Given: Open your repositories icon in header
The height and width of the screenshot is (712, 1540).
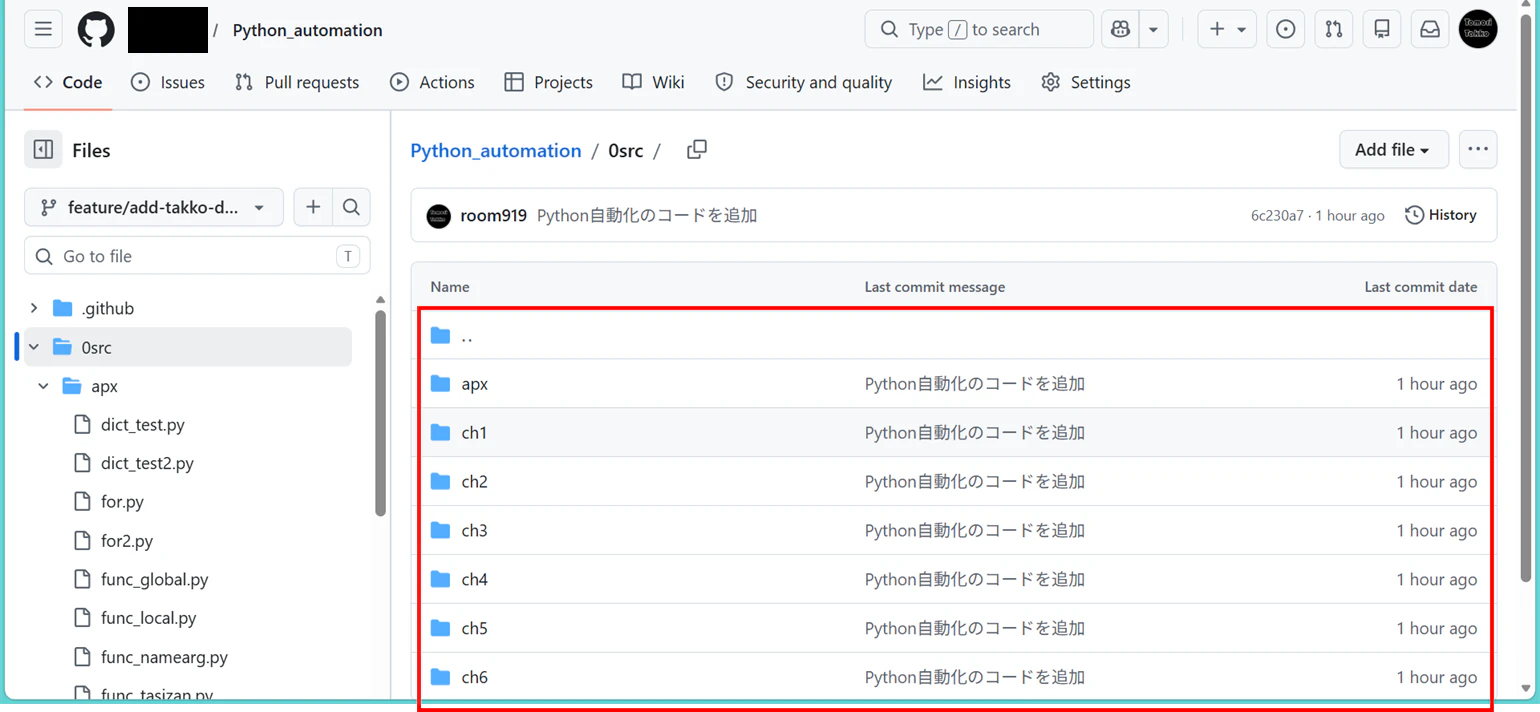Looking at the screenshot, I should pos(1382,30).
